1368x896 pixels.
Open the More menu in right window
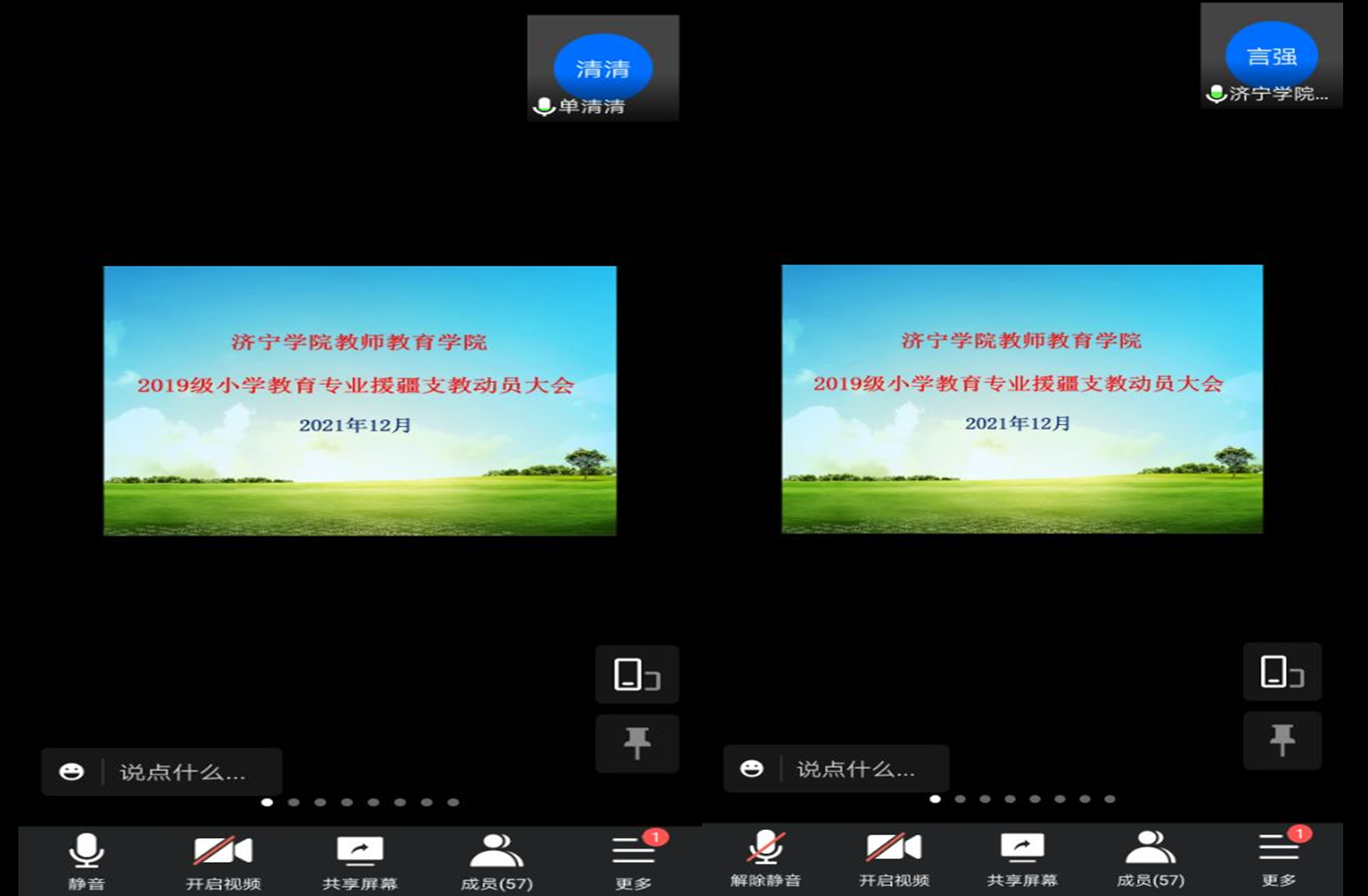point(1279,856)
